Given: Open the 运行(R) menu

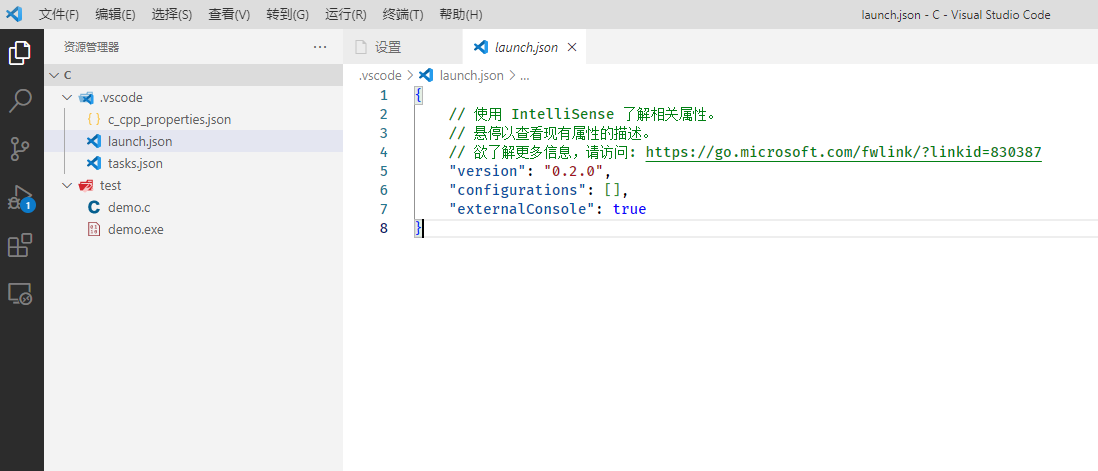Looking at the screenshot, I should 345,15.
